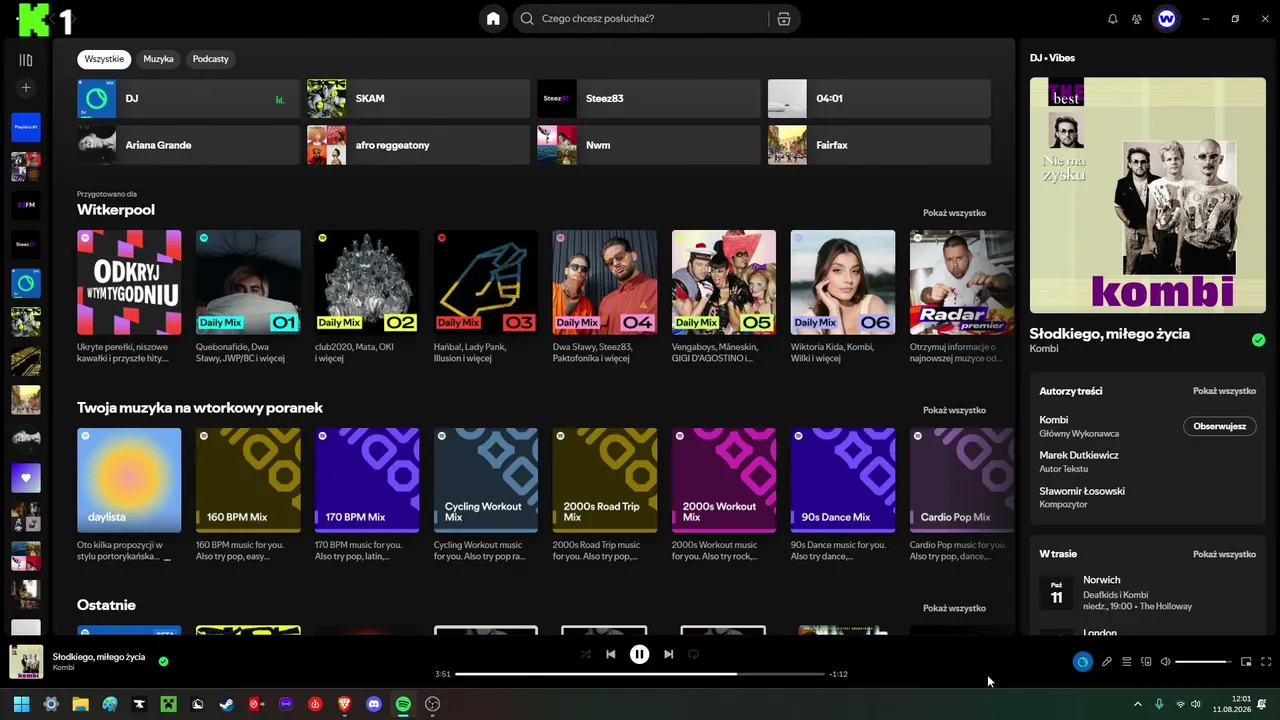Image resolution: width=1280 pixels, height=720 pixels.
Task: Show all in the Witkerpool section
Action: 954,213
